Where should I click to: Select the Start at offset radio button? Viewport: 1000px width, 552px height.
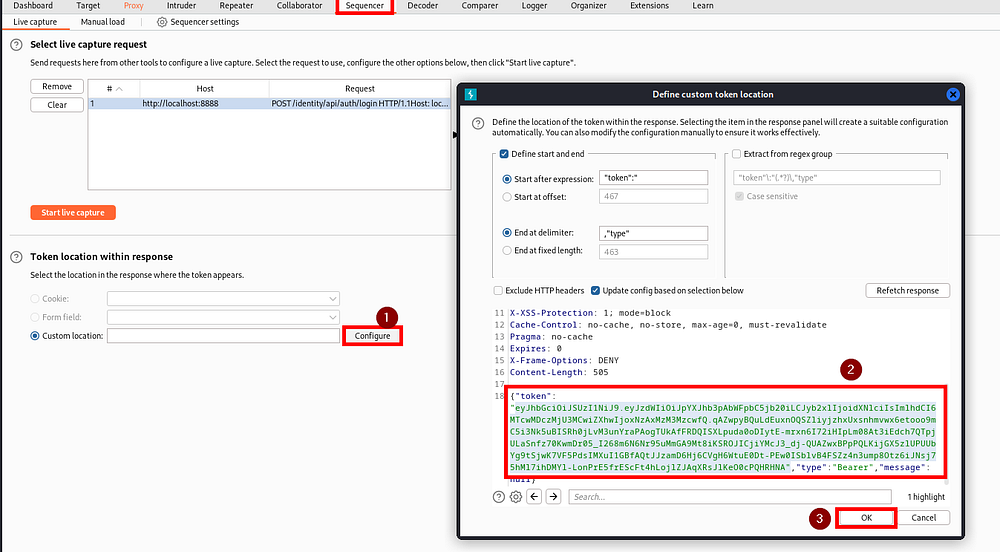[x=507, y=197]
